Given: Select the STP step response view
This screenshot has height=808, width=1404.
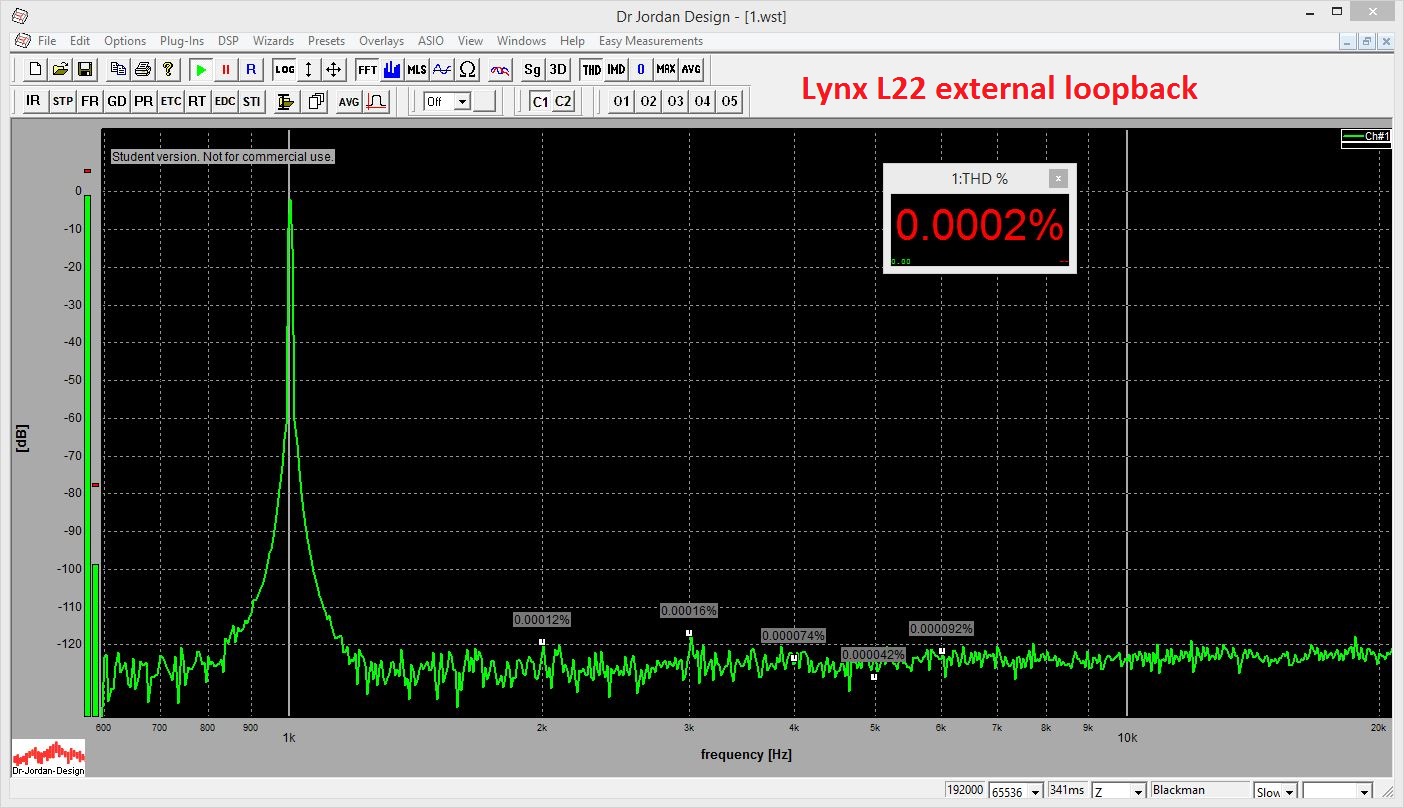Looking at the screenshot, I should (x=62, y=101).
